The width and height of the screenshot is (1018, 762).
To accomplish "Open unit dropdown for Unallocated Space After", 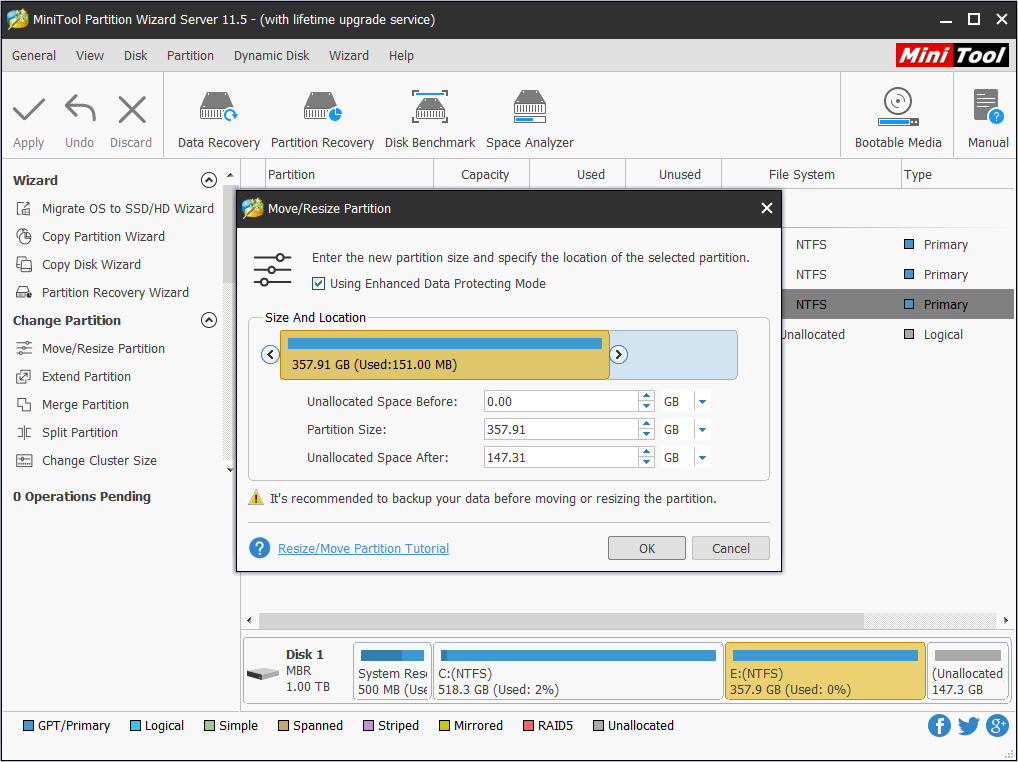I will [x=702, y=458].
